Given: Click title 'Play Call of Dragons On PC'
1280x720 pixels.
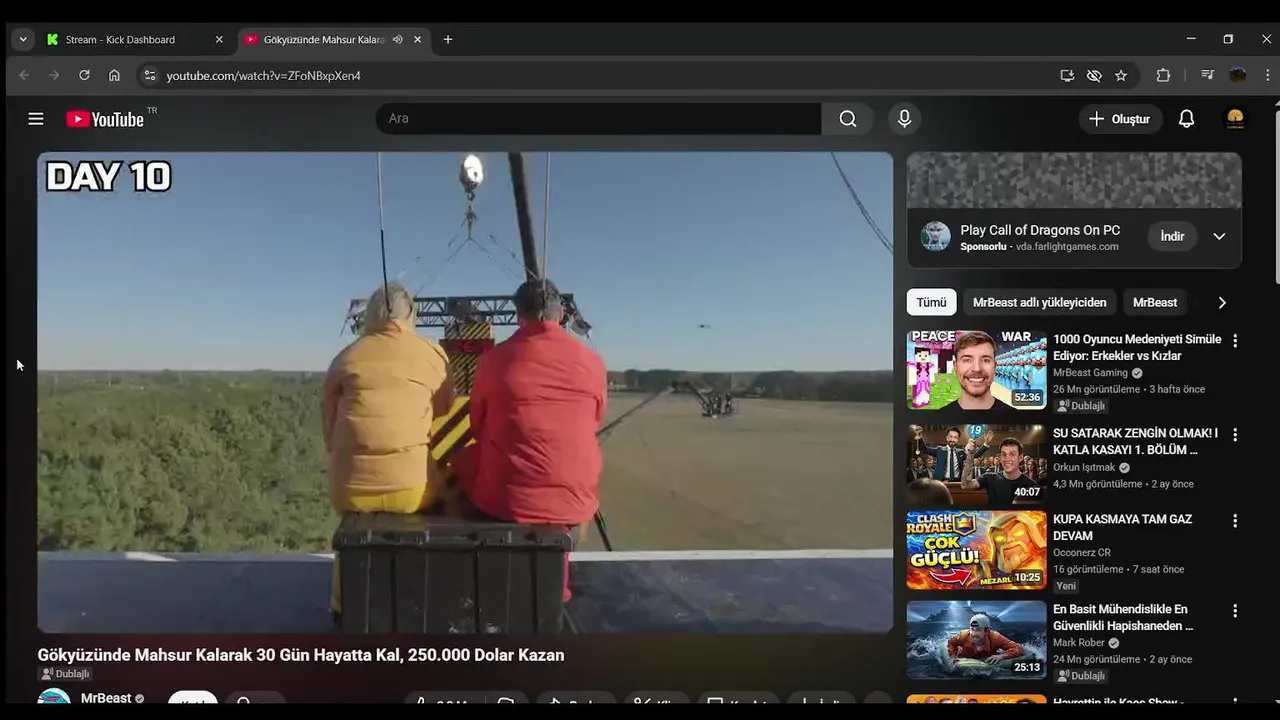Looking at the screenshot, I should click(x=1040, y=230).
